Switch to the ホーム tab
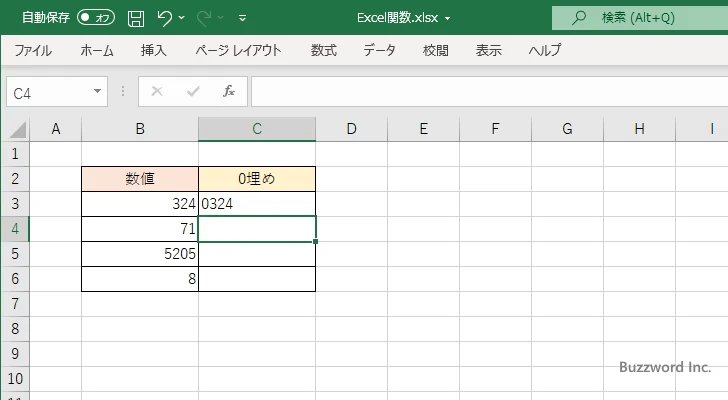Image resolution: width=728 pixels, height=400 pixels. [97, 50]
